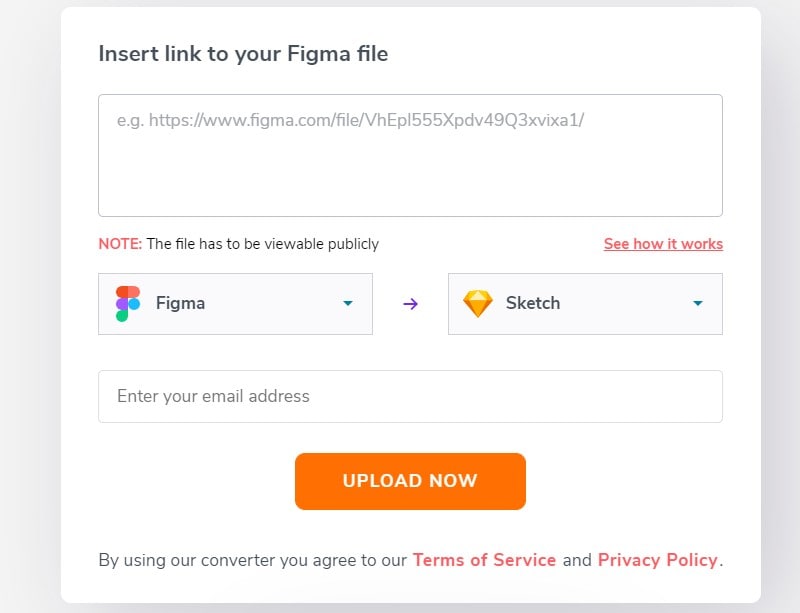Click the word "and" between policy links

click(x=577, y=560)
